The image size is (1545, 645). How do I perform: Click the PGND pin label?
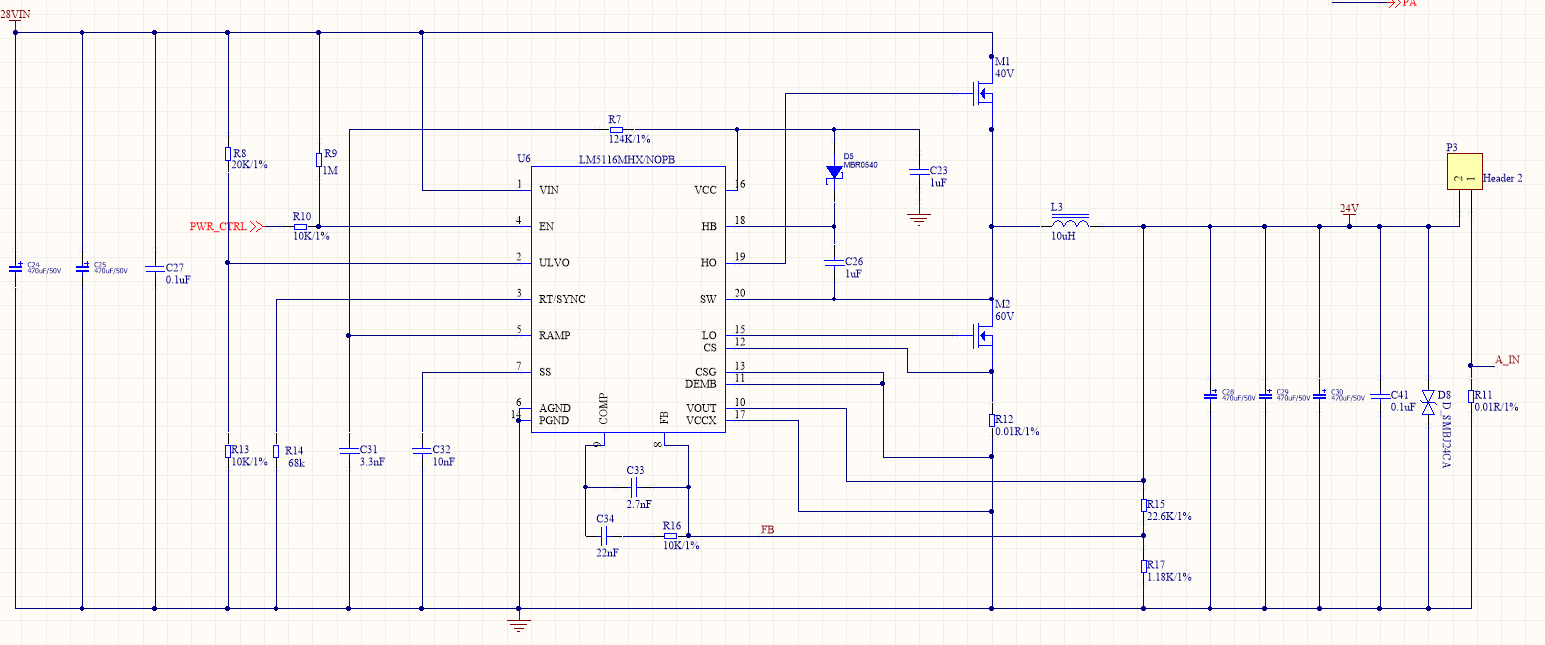[554, 421]
